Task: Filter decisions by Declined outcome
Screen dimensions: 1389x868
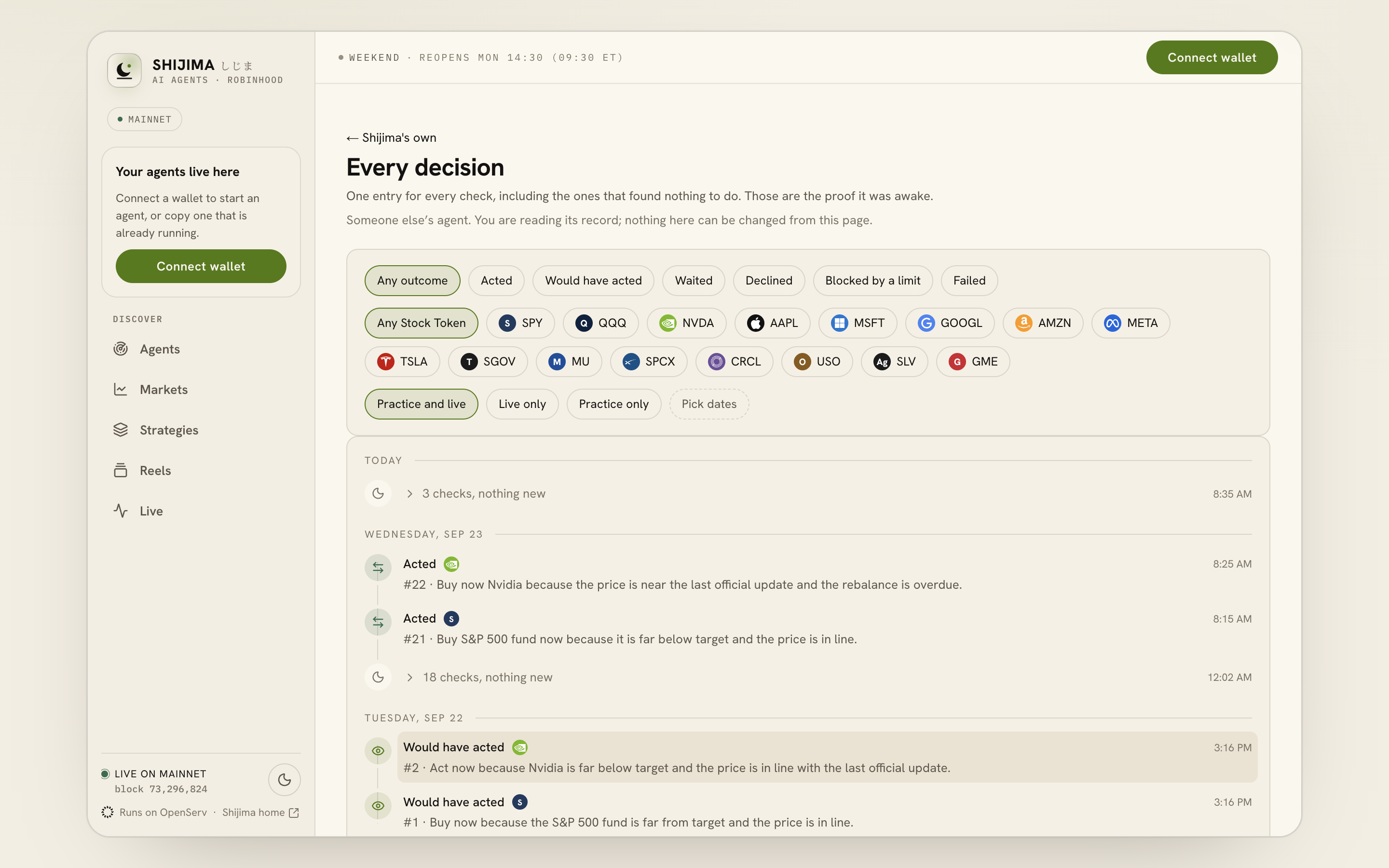Action: pos(769,281)
